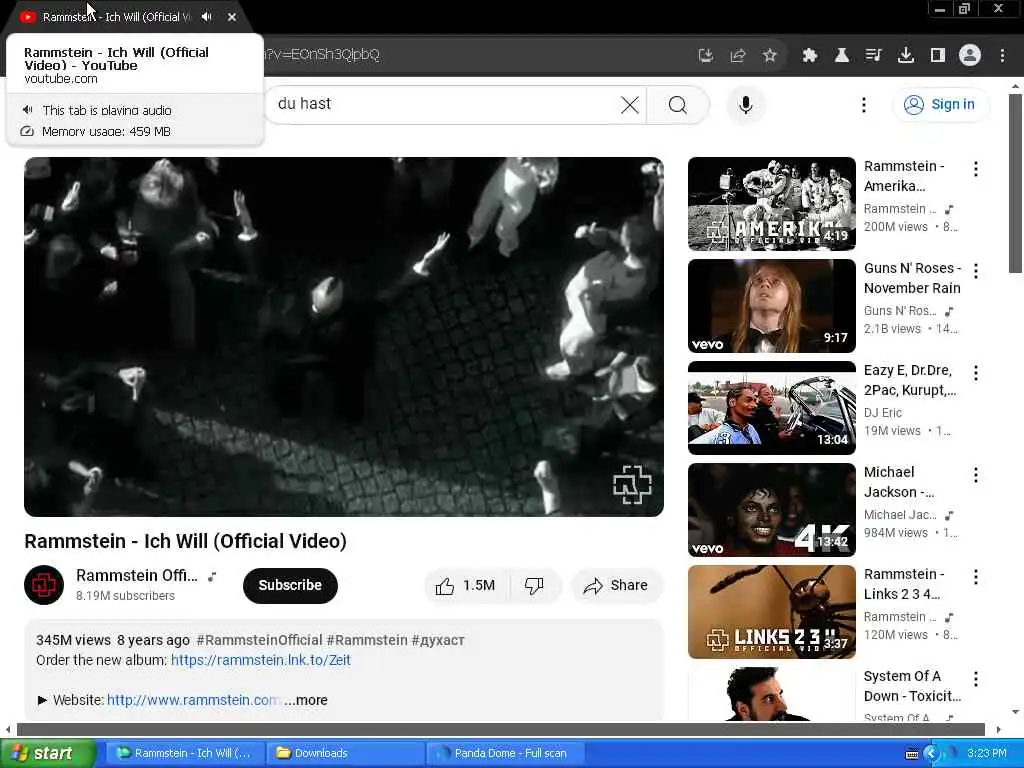Open options for November Rain video

[x=976, y=271]
